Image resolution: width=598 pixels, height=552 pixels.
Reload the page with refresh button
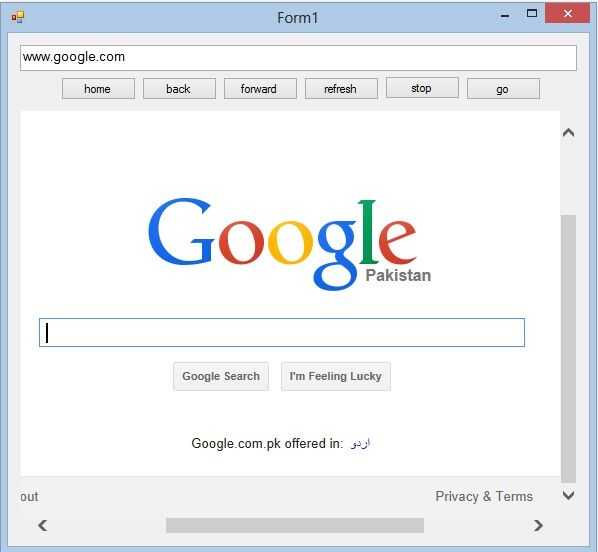341,89
